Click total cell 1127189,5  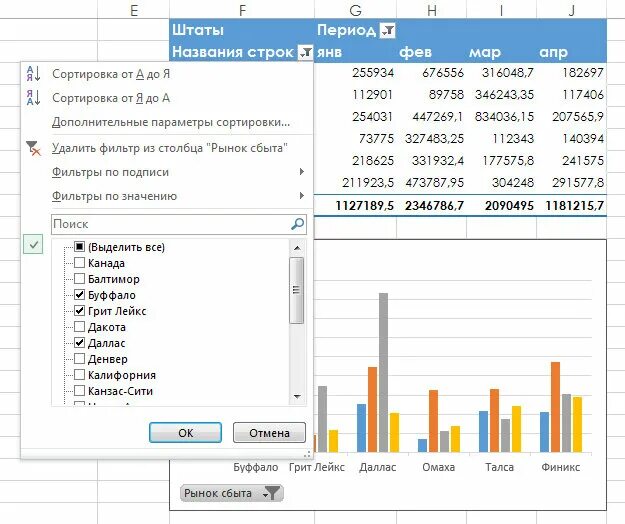pos(355,206)
